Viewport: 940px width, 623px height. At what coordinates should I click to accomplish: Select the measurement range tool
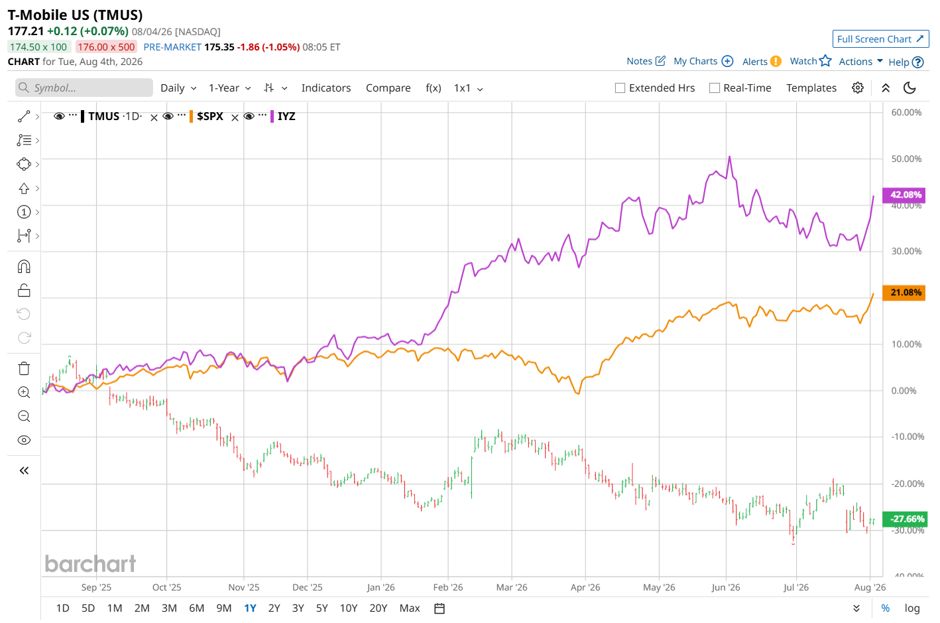[x=24, y=236]
